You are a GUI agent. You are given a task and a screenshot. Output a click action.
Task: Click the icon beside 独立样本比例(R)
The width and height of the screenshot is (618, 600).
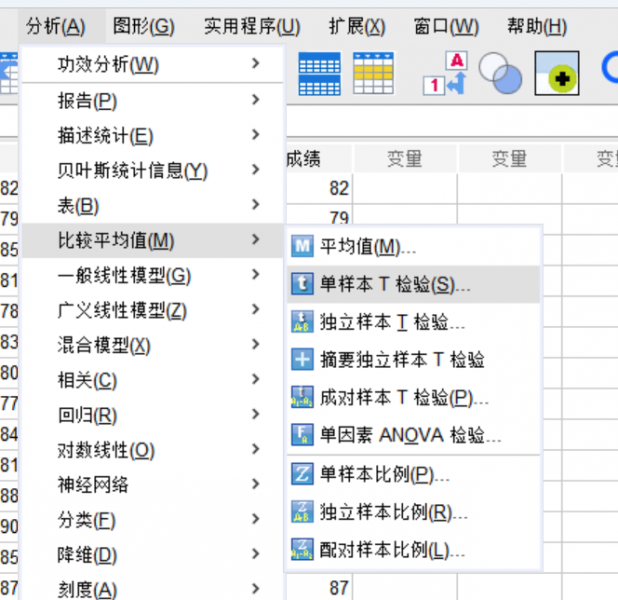click(x=302, y=511)
